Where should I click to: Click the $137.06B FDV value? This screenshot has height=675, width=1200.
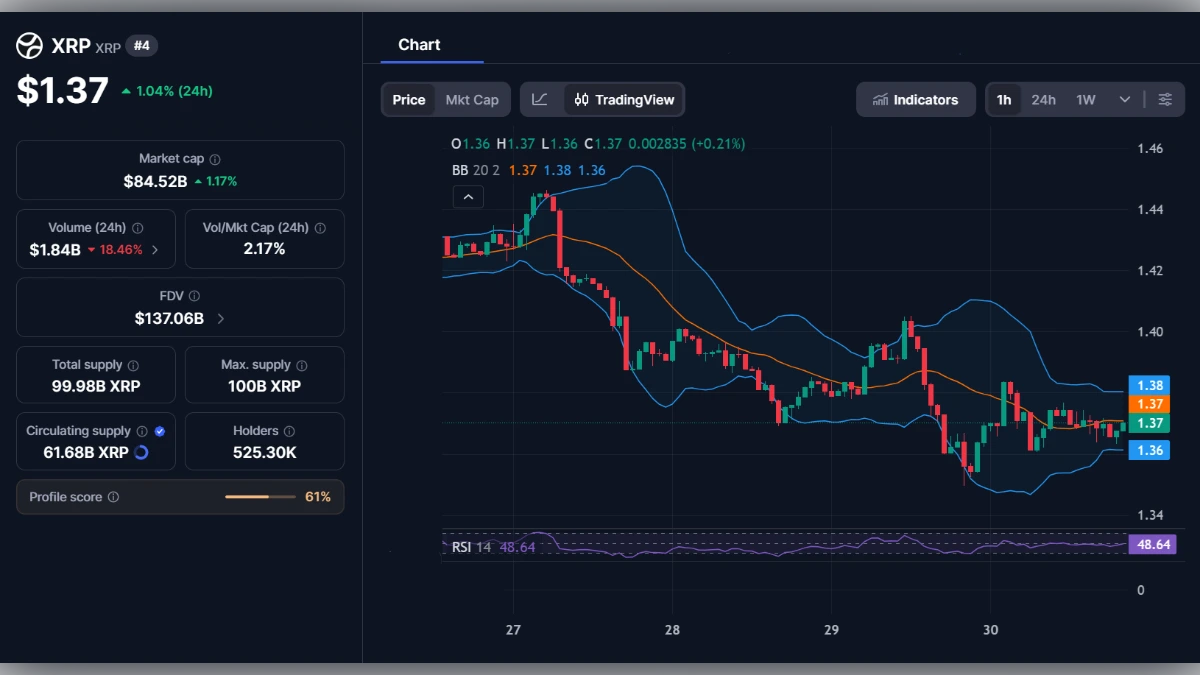(169, 319)
